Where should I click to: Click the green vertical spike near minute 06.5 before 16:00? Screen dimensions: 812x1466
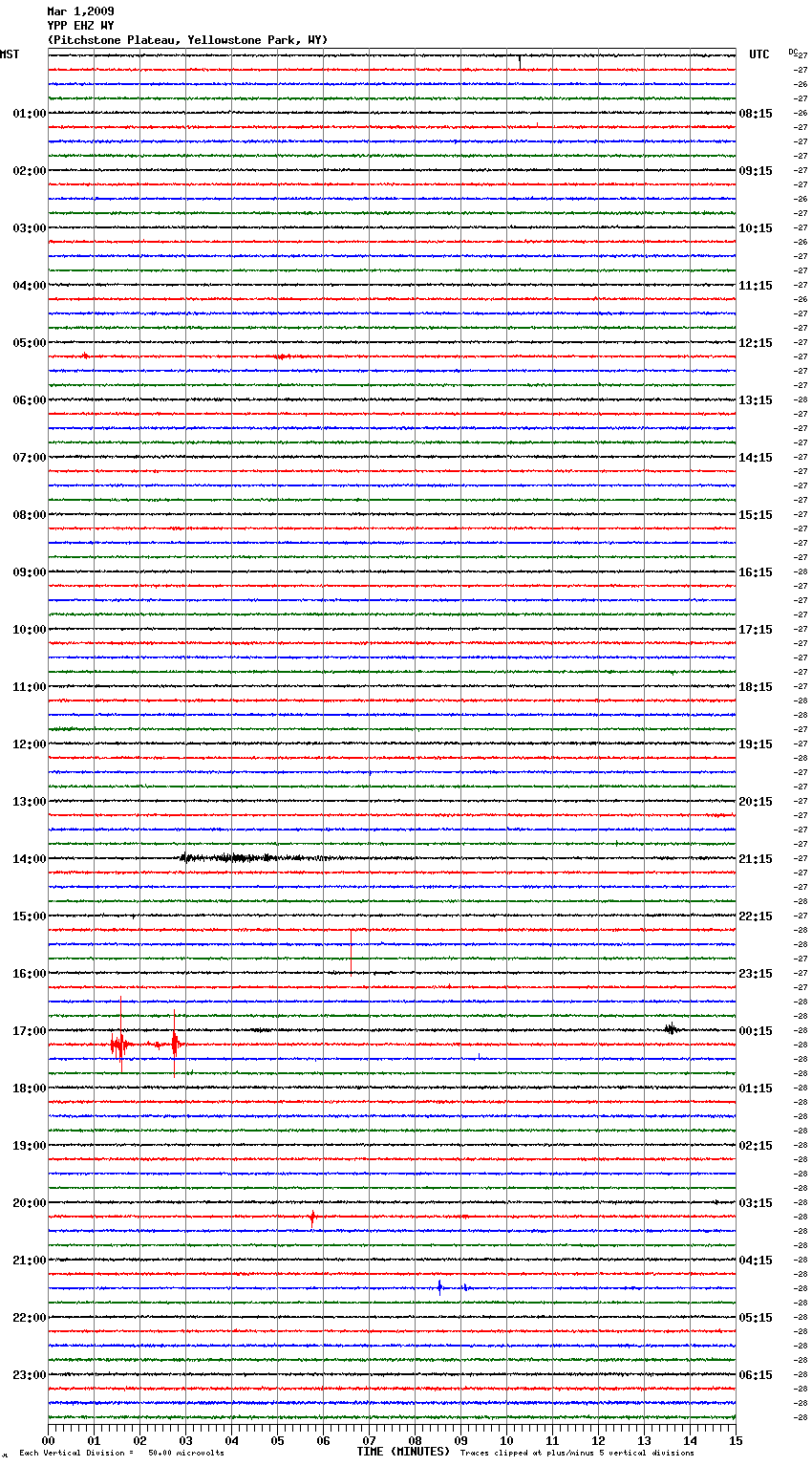(x=351, y=951)
